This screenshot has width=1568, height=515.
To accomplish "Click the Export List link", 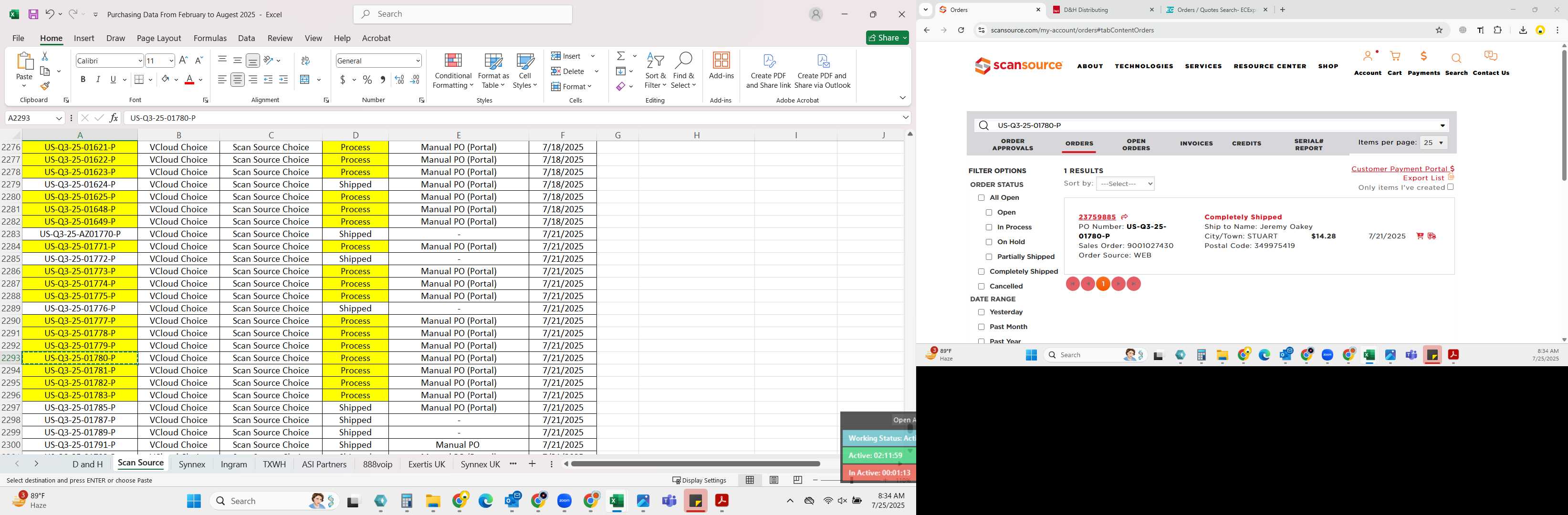I will [x=1423, y=178].
